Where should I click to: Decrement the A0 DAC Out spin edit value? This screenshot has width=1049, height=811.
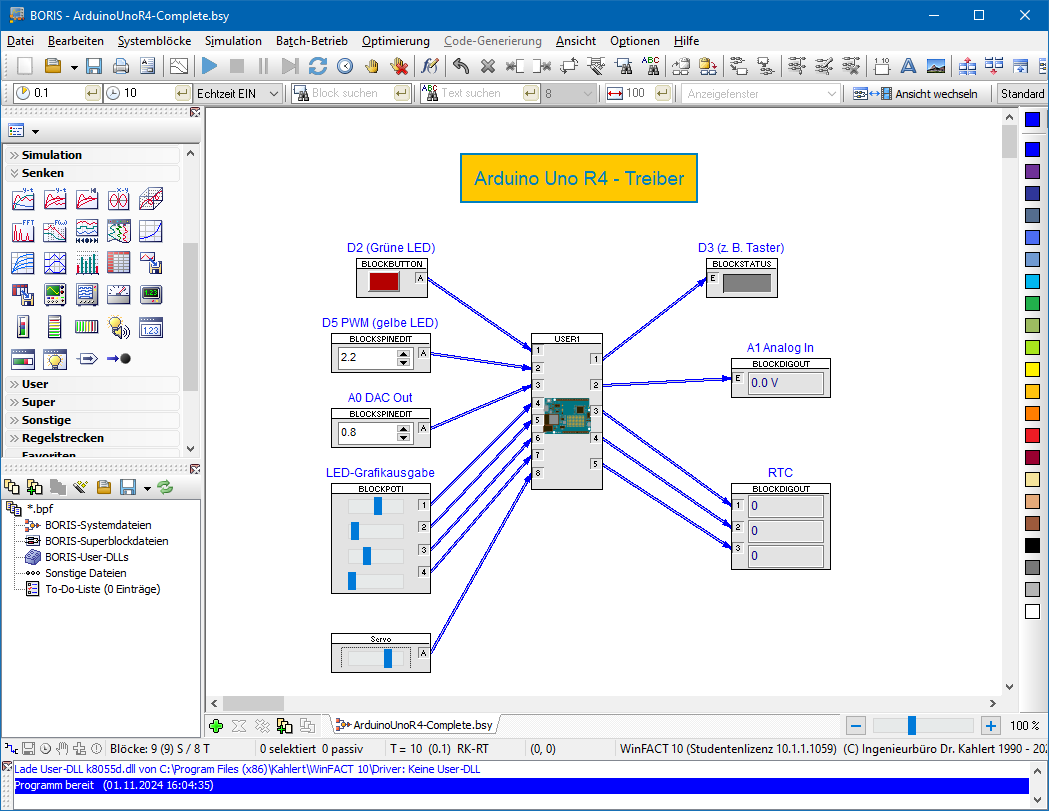point(403,437)
